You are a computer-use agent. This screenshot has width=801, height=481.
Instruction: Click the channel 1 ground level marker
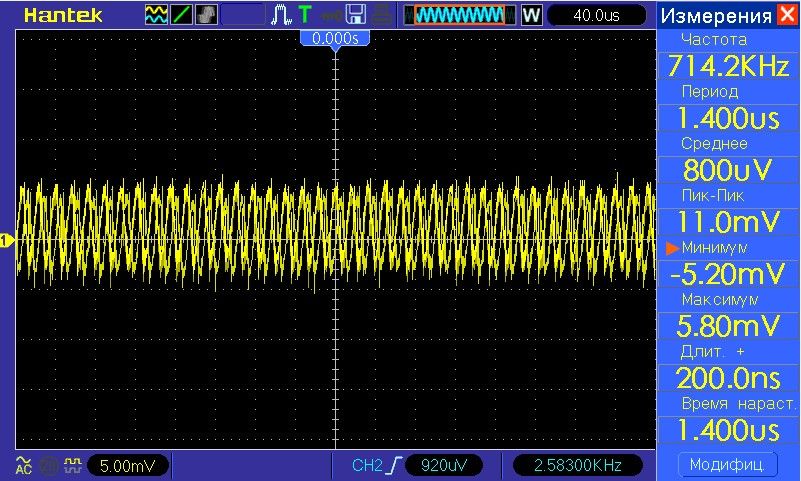tap(6, 240)
